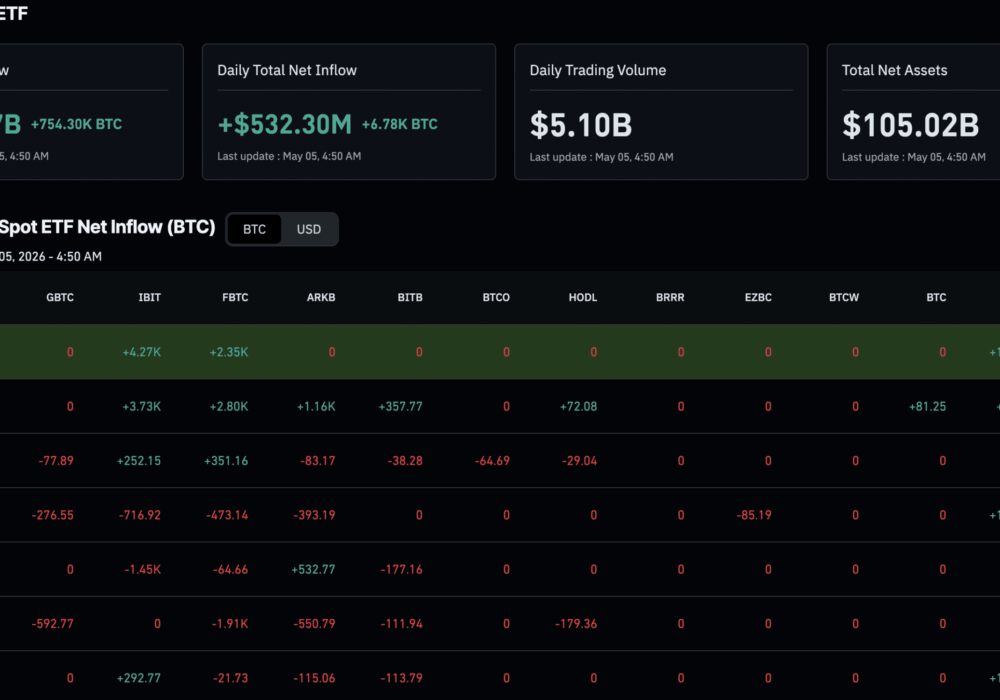Sort by the GBTC column header
Image resolution: width=1000 pixels, height=700 pixels.
click(x=60, y=298)
